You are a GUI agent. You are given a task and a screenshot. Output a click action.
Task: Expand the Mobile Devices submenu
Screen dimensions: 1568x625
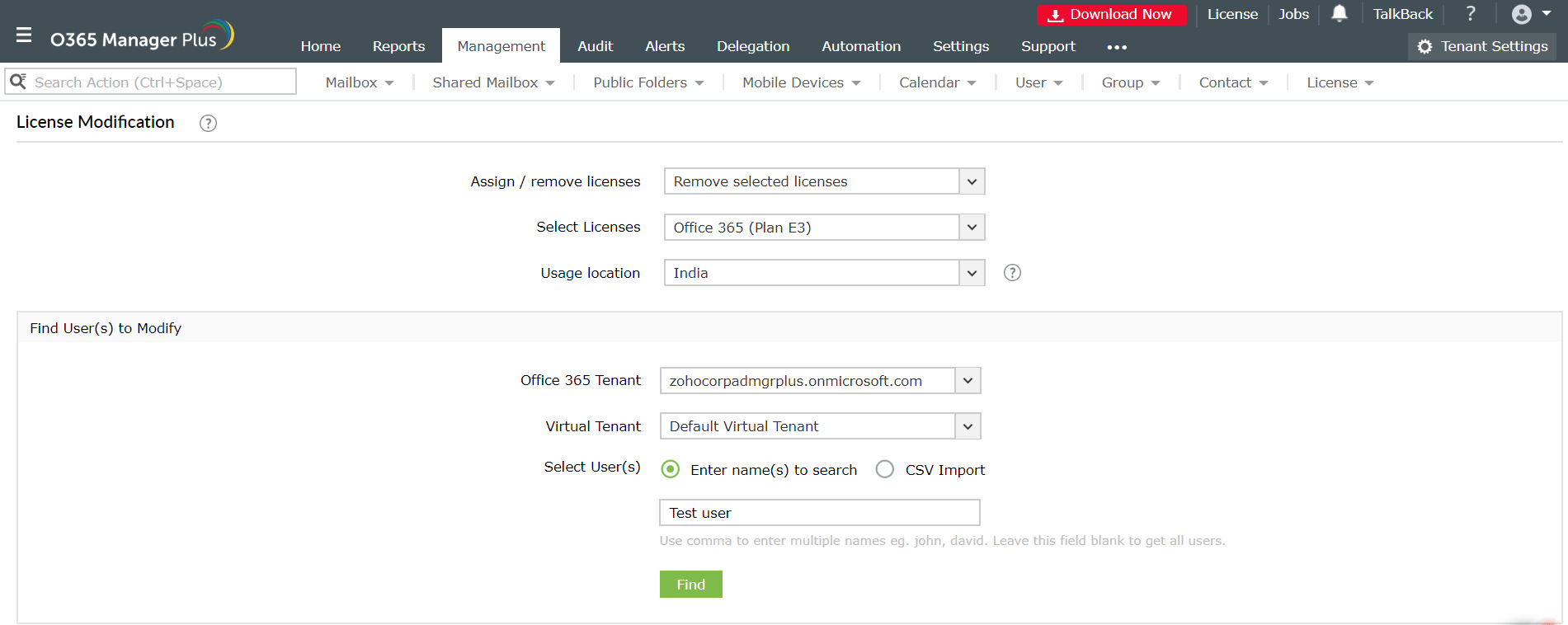[x=801, y=82]
